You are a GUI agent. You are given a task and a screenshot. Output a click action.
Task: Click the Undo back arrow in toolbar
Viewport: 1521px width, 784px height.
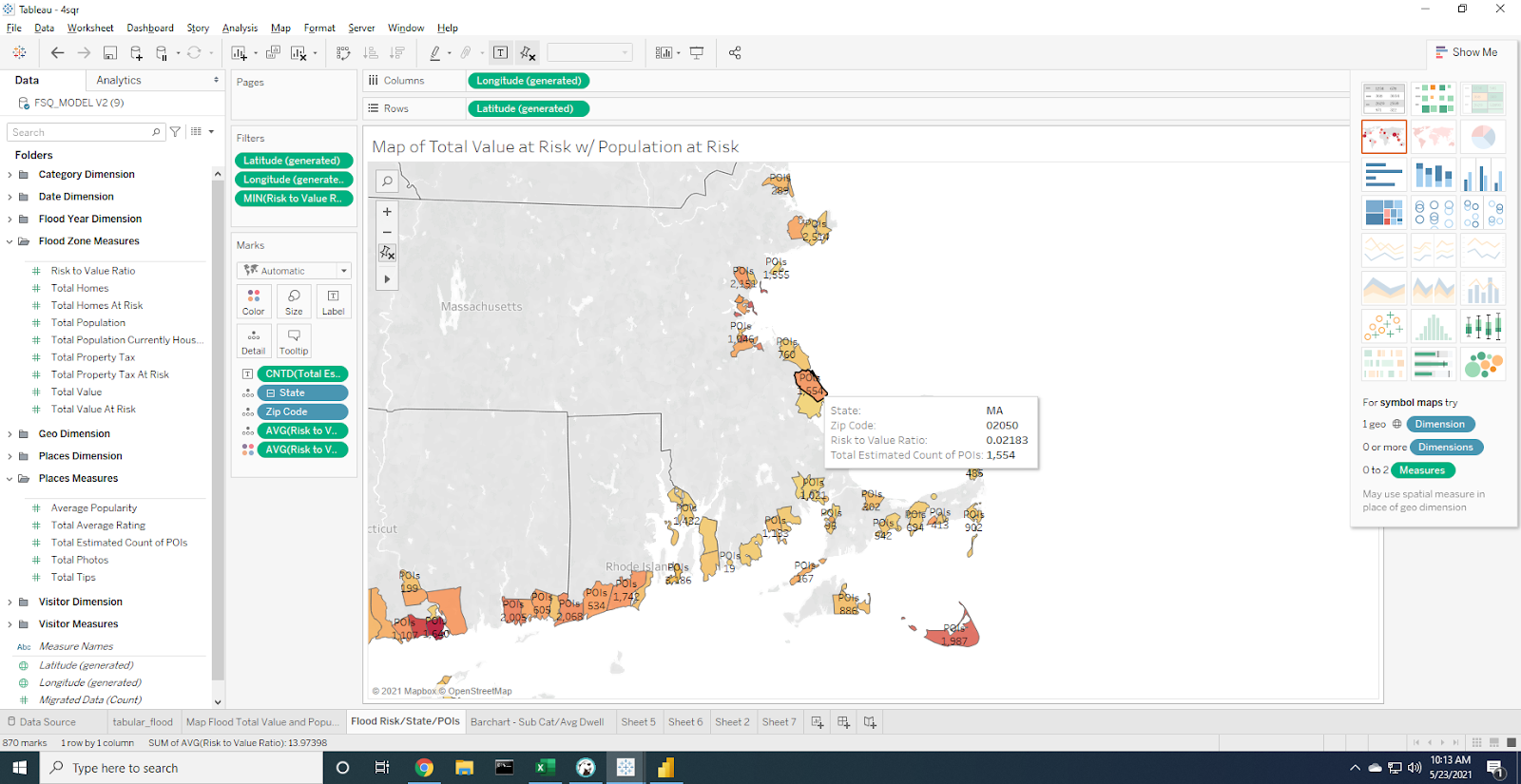(57, 53)
